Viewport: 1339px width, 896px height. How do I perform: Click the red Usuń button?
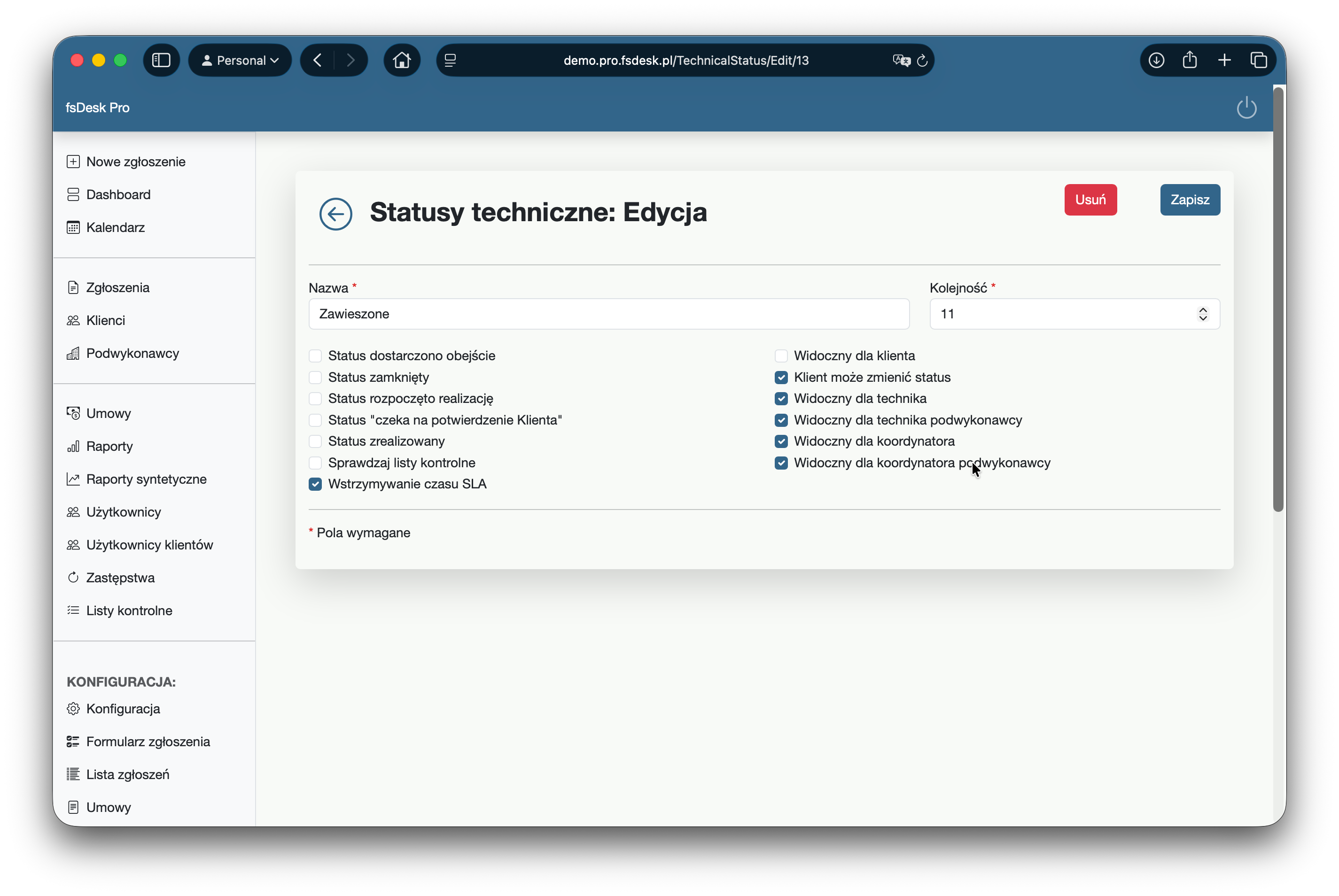1090,200
